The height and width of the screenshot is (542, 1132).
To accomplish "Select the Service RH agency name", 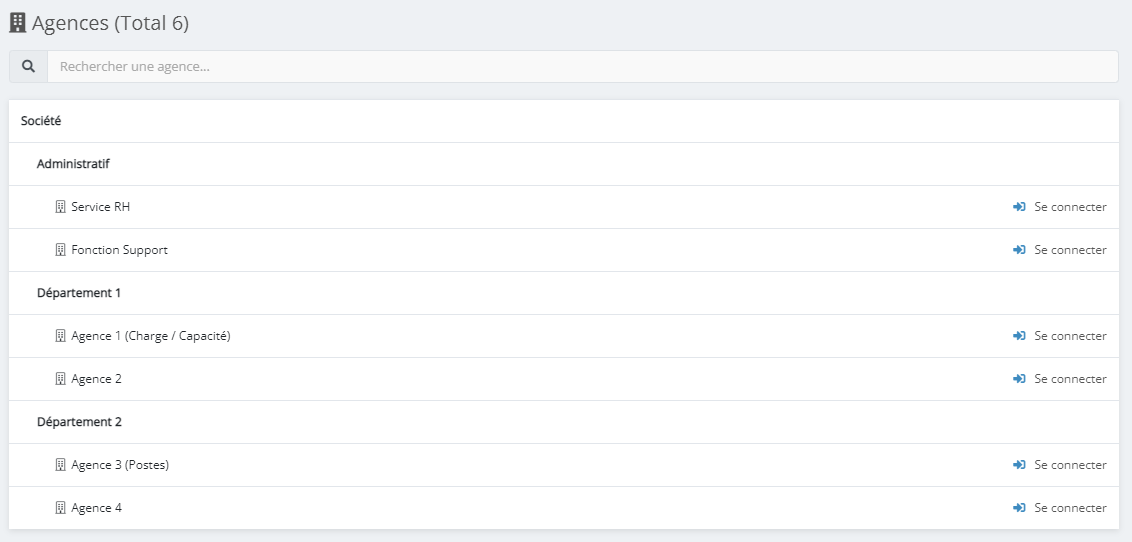I will tap(101, 207).
